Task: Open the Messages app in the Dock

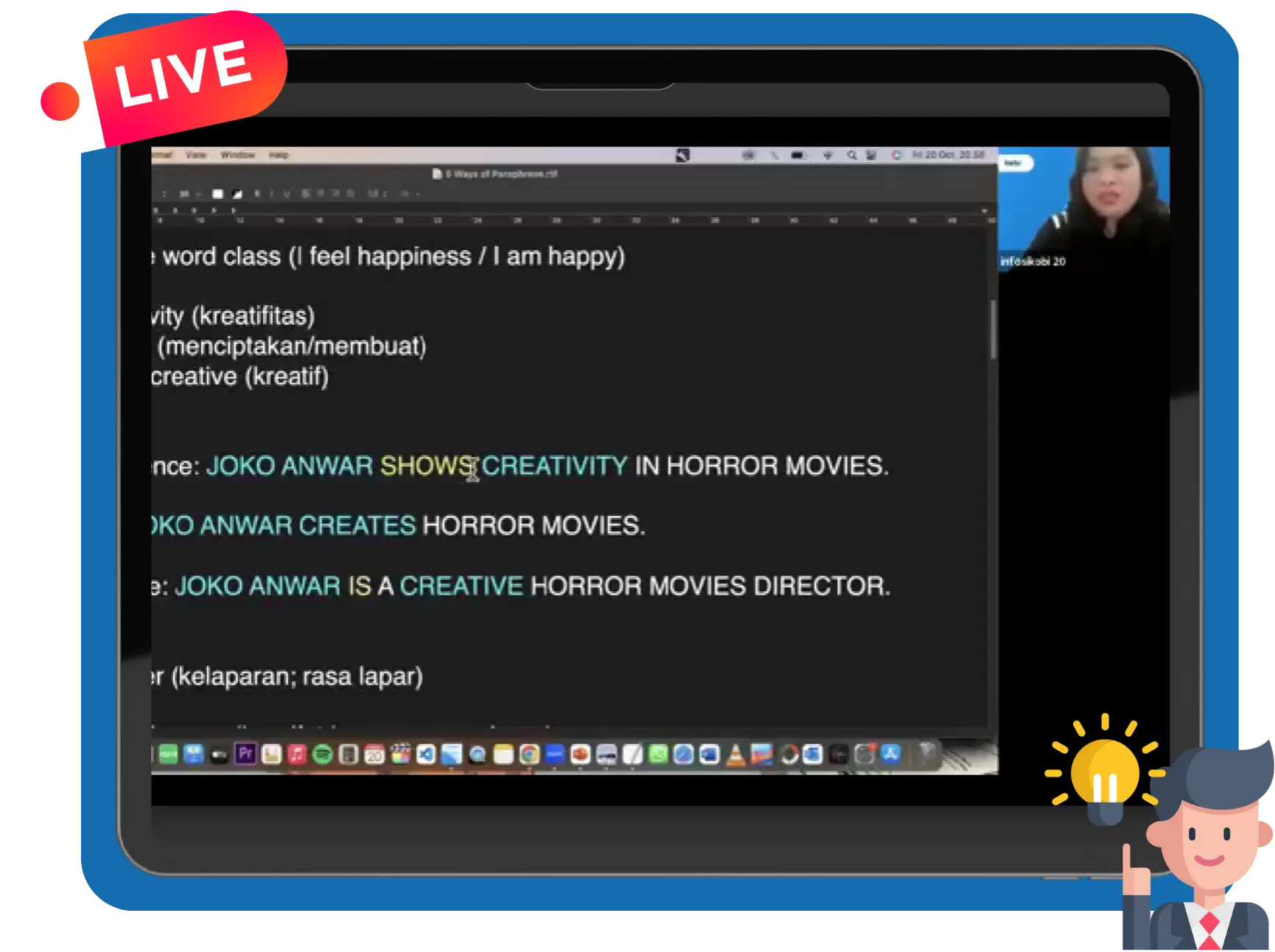Action: [x=168, y=754]
